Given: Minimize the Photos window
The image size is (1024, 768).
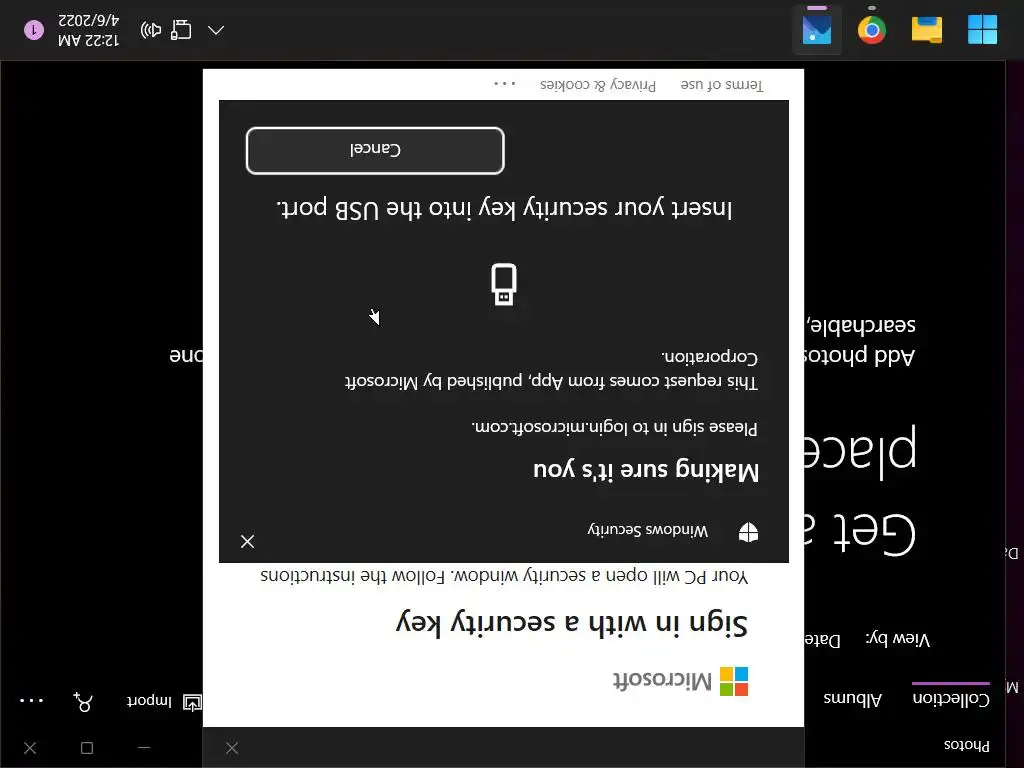Looking at the screenshot, I should tap(144, 748).
